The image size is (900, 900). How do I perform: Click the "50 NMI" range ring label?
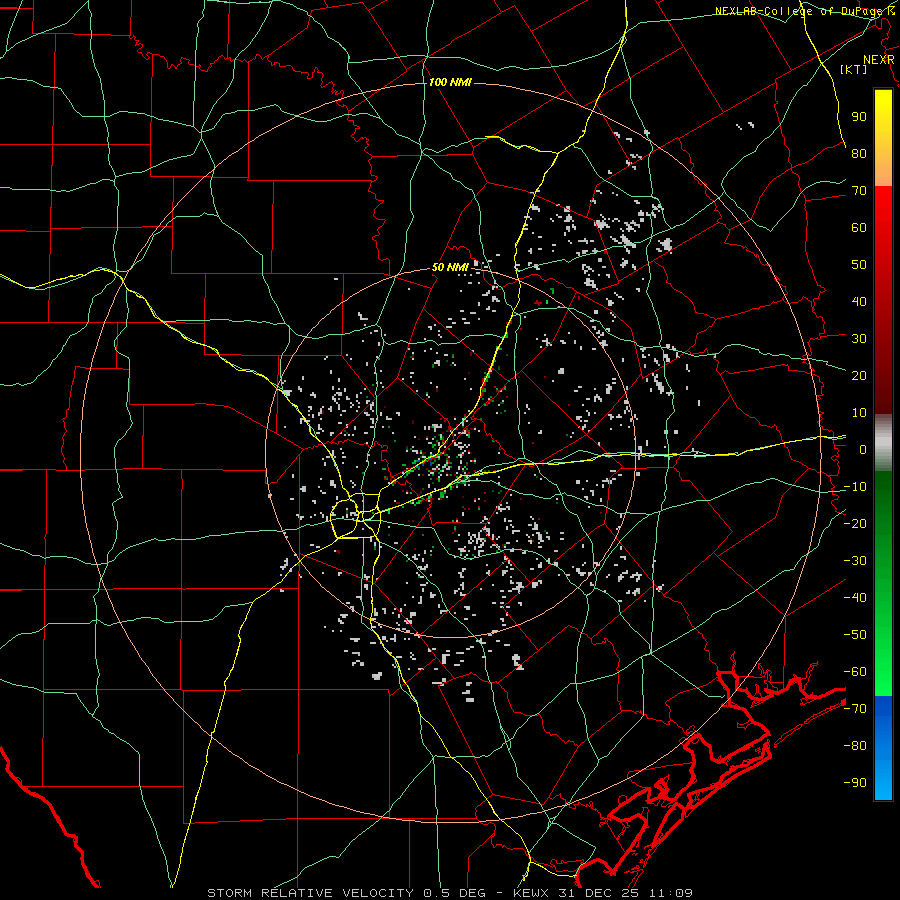click(450, 267)
